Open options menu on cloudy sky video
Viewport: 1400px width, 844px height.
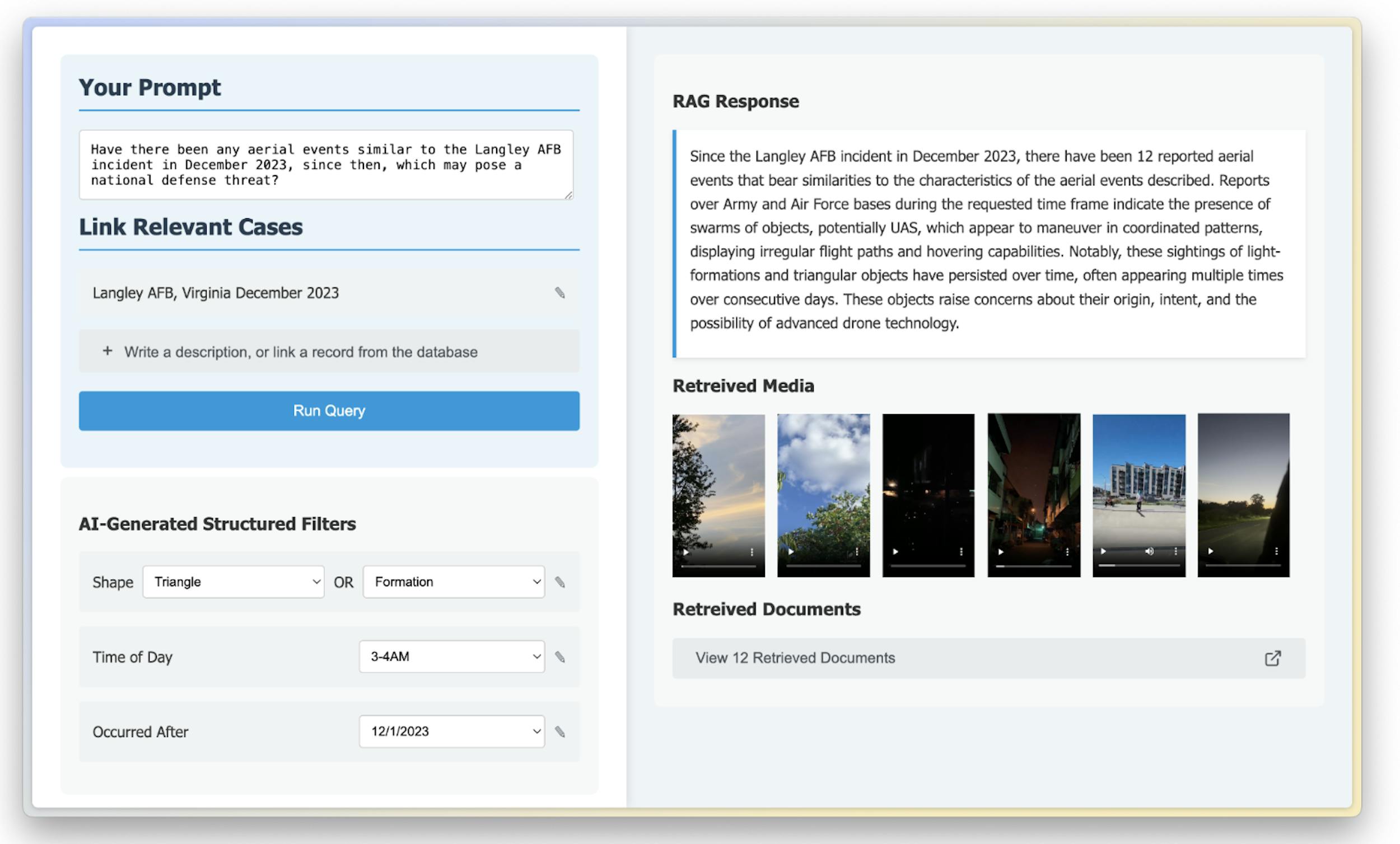[x=856, y=551]
